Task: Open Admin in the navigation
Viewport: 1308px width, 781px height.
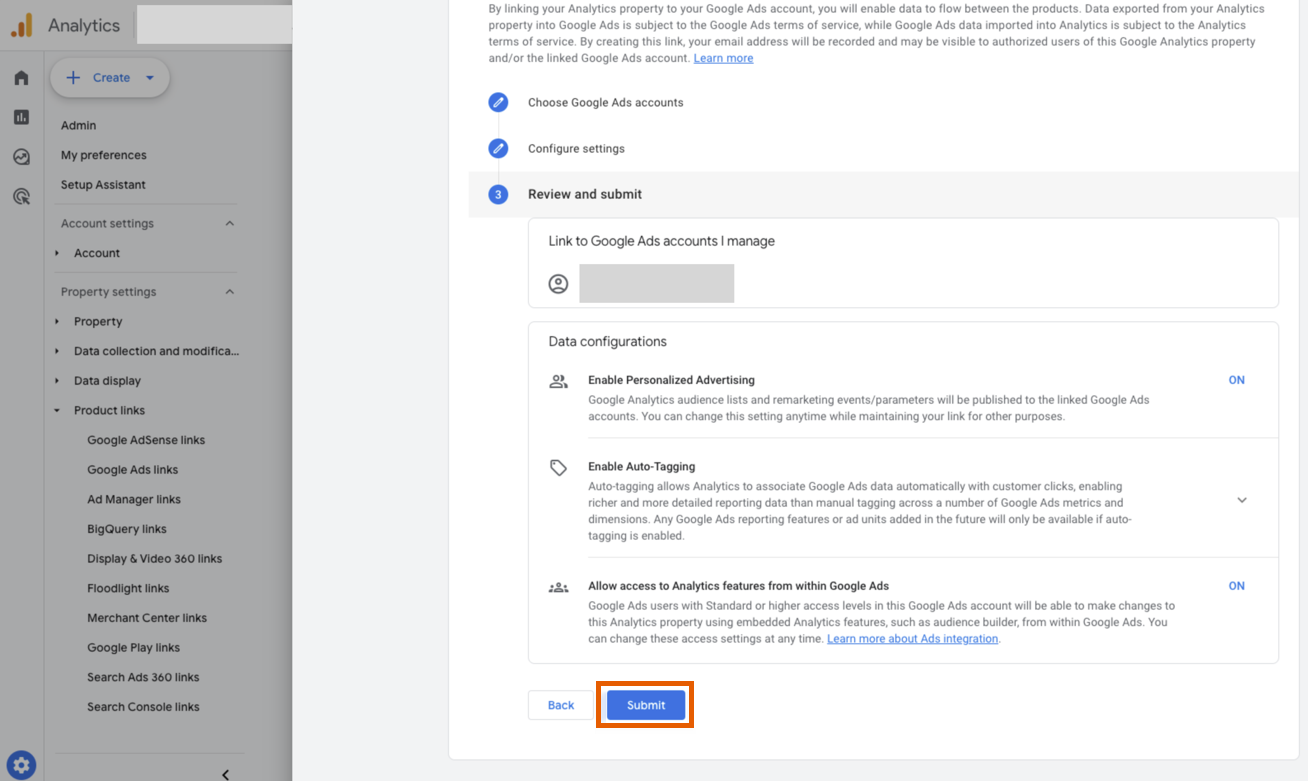Action: [78, 125]
